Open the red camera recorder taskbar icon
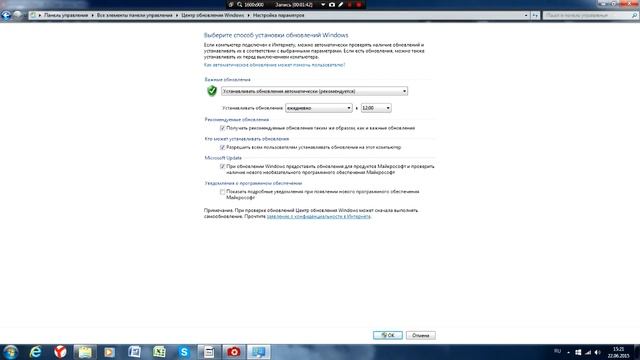Viewport: 640px width, 360px height. coord(234,352)
